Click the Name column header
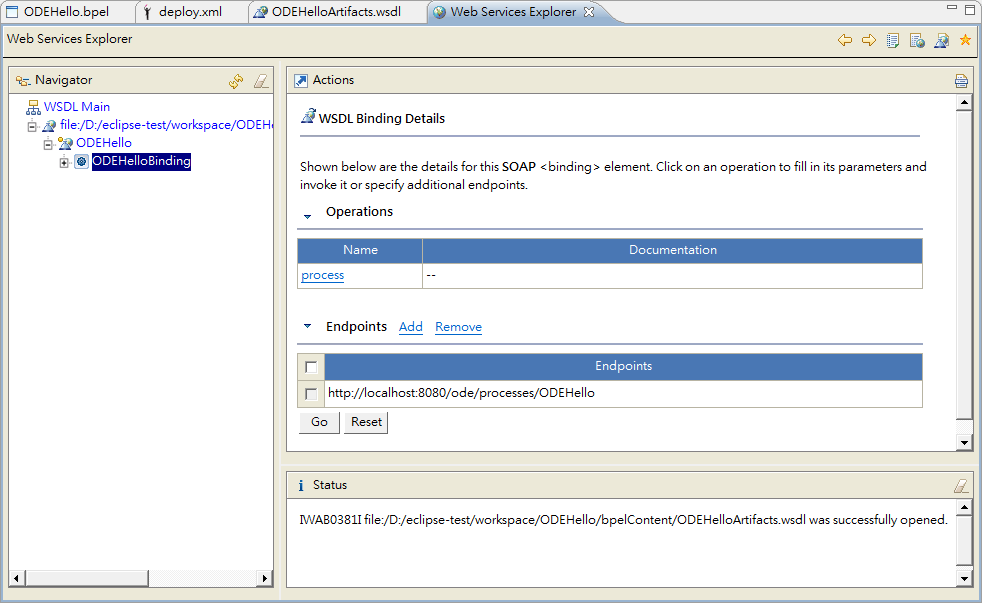The image size is (982, 603). [360, 250]
